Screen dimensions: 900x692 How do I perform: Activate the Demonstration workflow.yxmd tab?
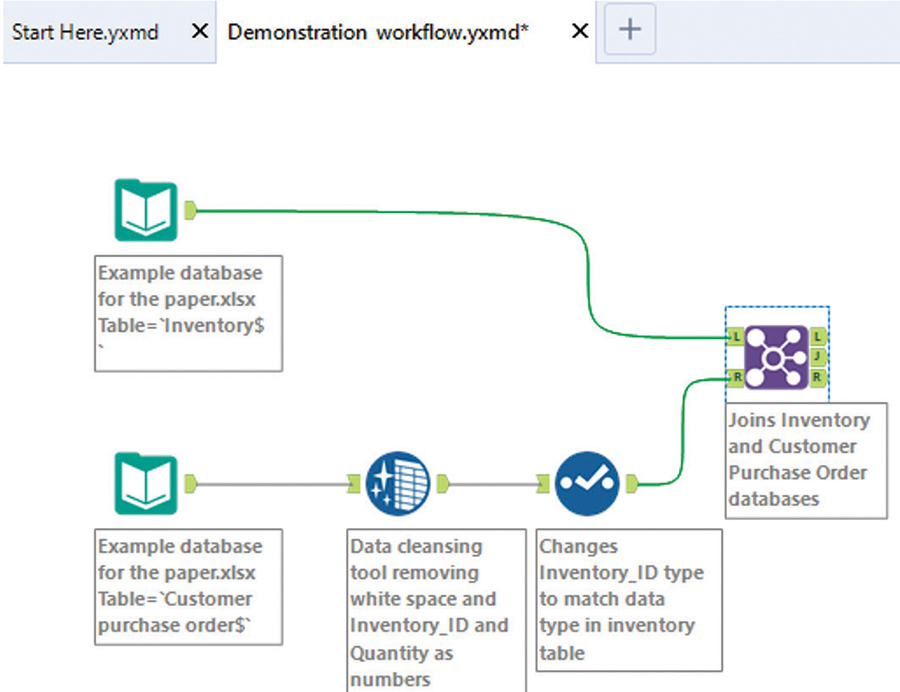pyautogui.click(x=378, y=31)
